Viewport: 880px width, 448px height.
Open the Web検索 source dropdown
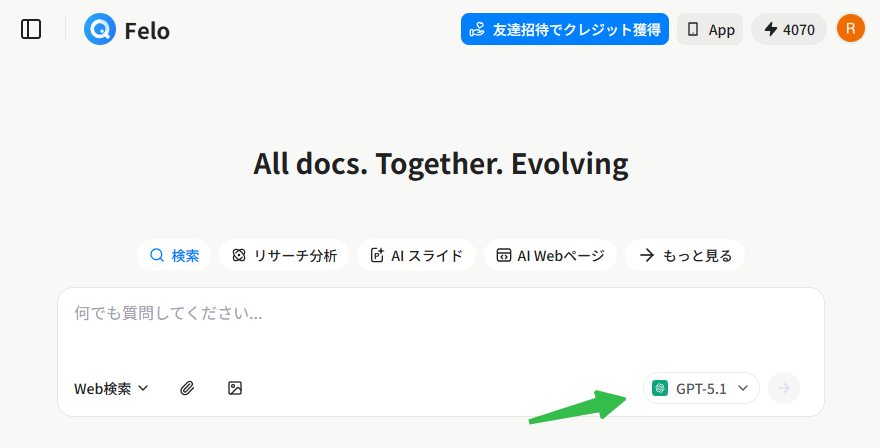[111, 388]
